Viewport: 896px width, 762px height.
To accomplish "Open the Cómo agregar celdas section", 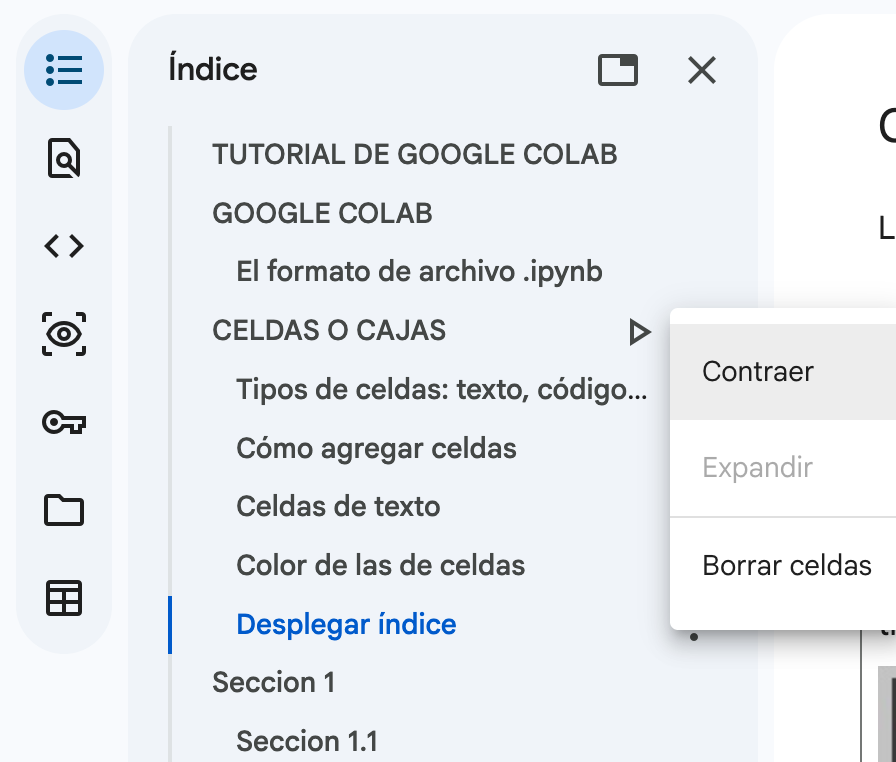I will (376, 448).
